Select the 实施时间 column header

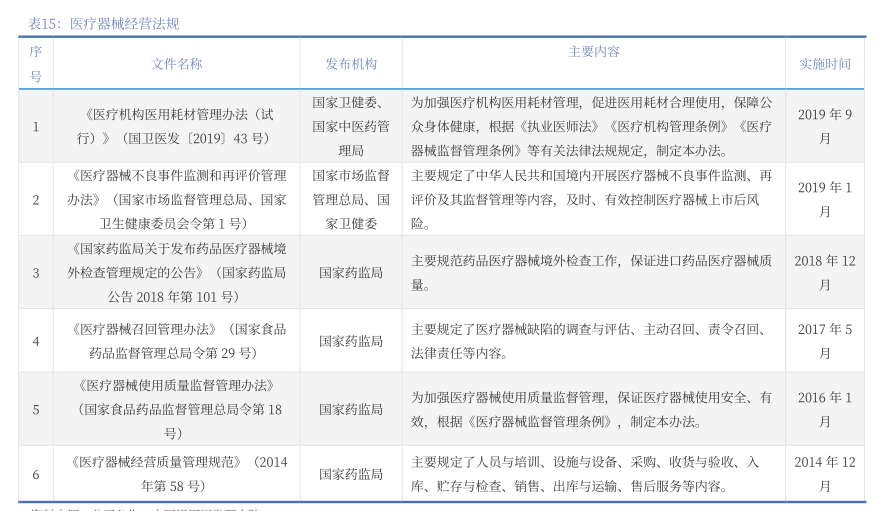[824, 63]
